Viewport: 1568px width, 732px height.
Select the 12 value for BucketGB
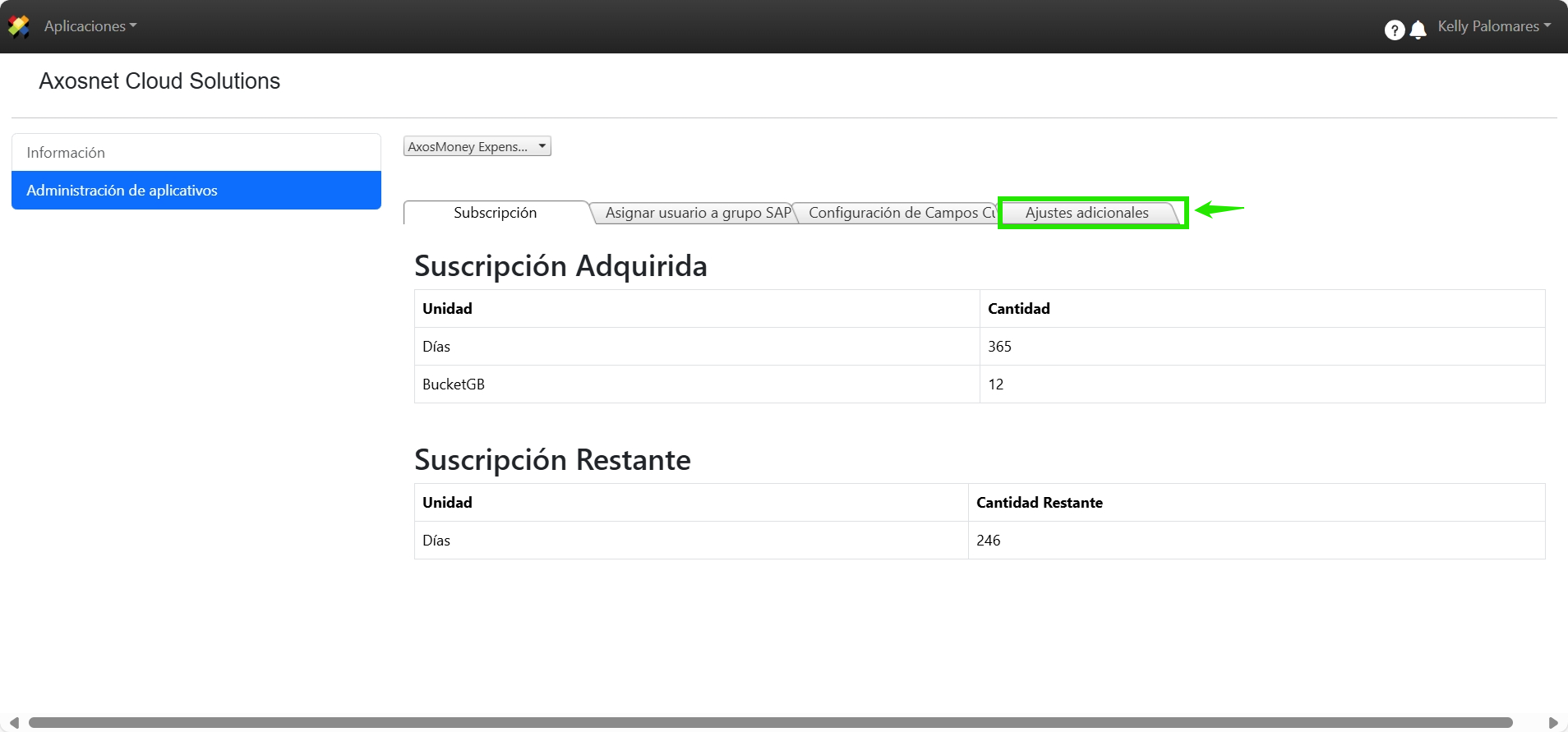(x=1262, y=384)
